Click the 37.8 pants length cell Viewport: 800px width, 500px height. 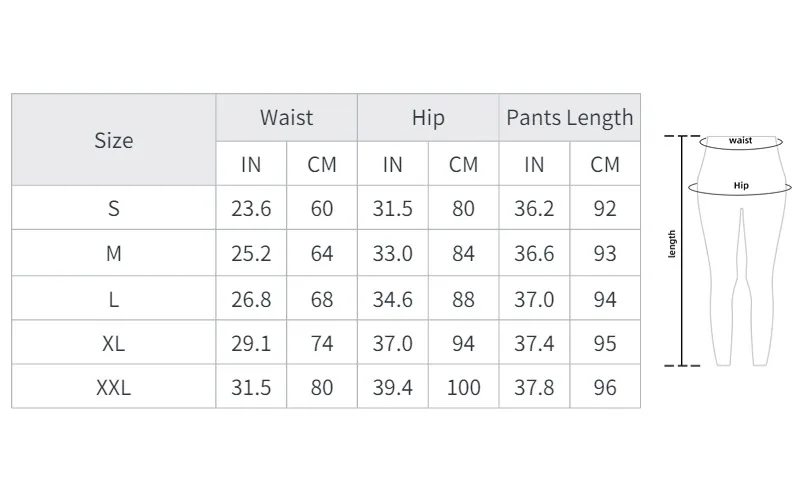point(534,387)
